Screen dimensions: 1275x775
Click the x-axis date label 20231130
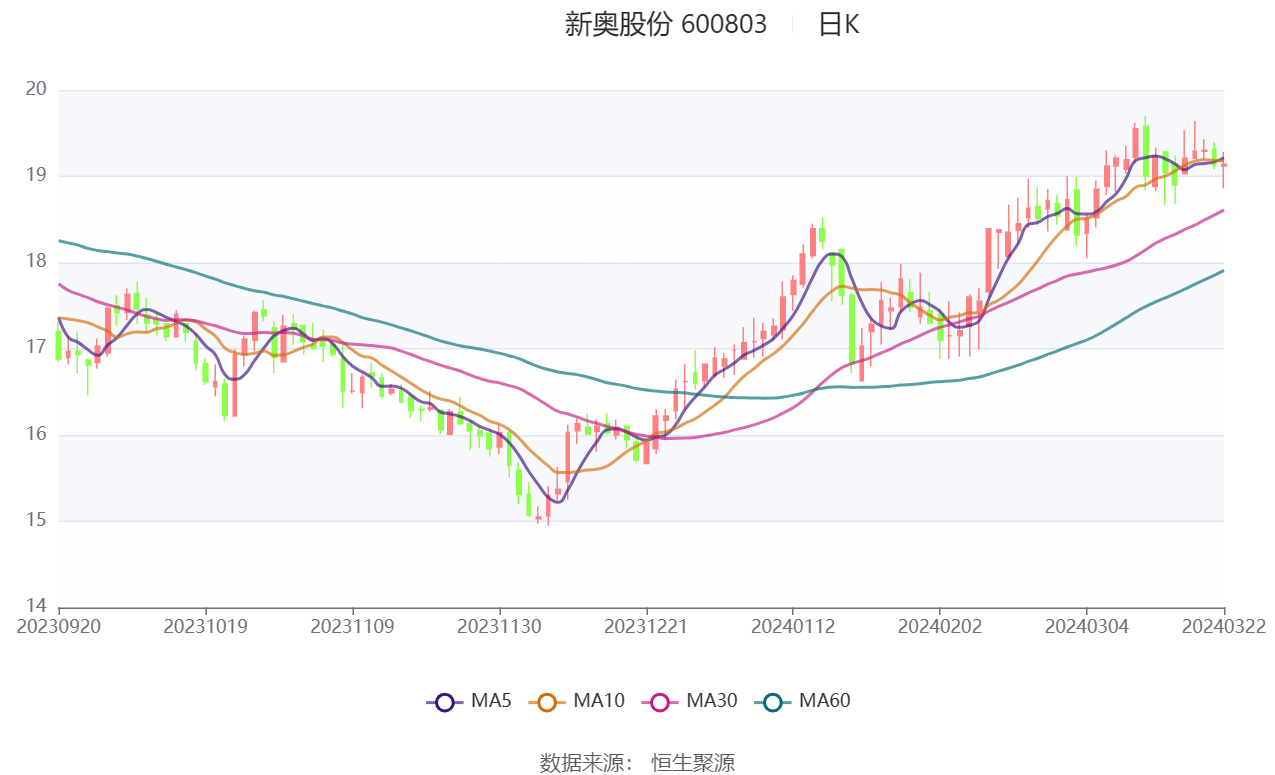coord(500,627)
